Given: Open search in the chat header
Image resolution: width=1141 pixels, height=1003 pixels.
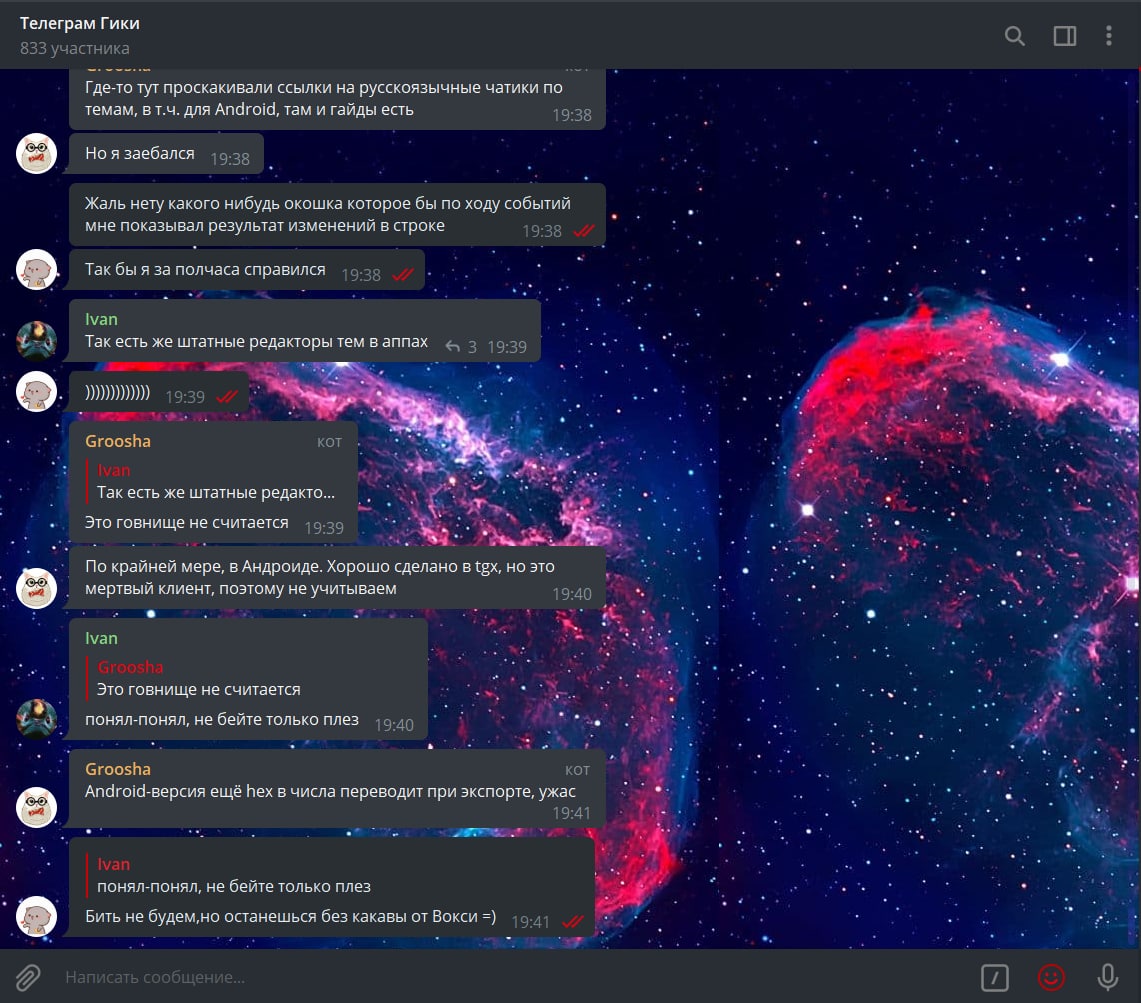Looking at the screenshot, I should (1014, 36).
